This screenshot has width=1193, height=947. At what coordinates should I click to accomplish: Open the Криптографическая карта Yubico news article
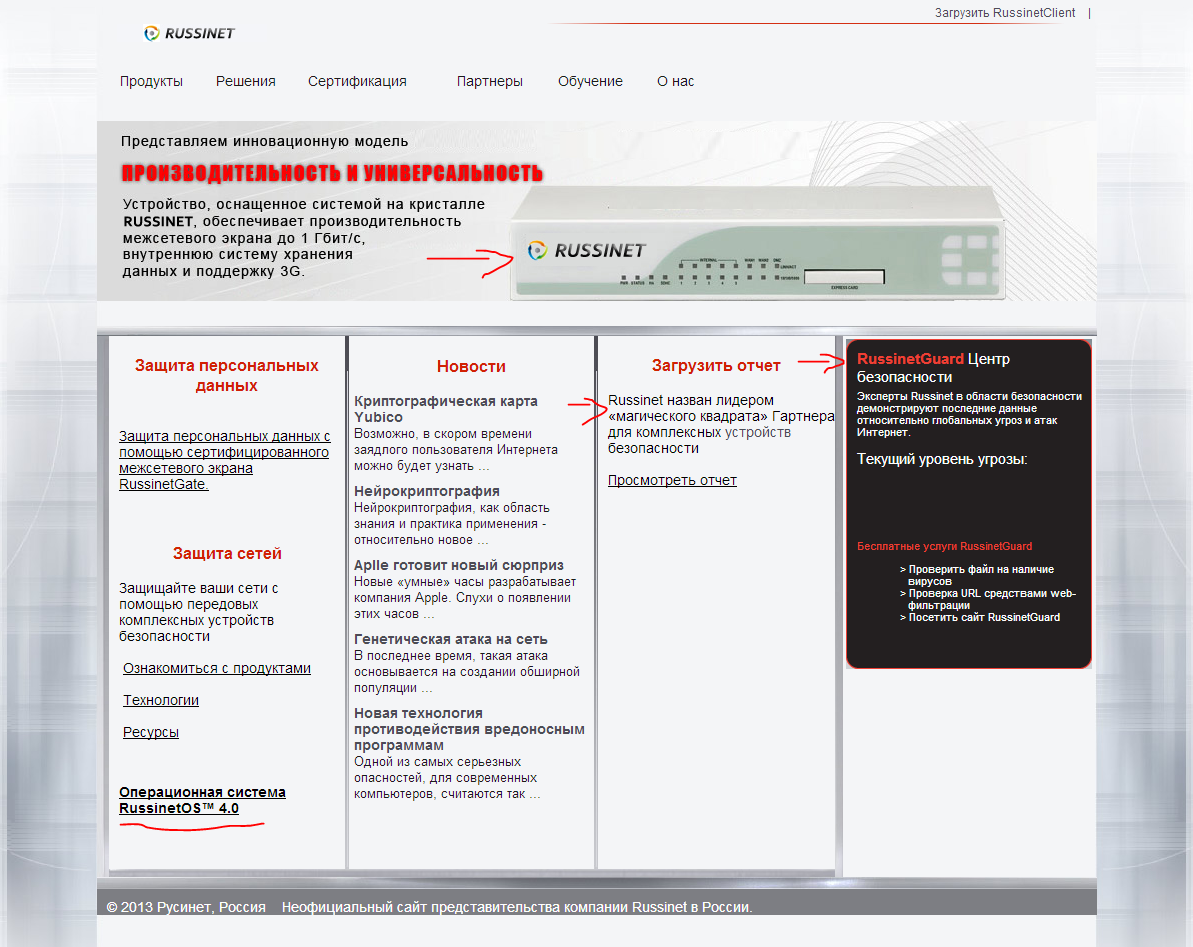tap(446, 409)
